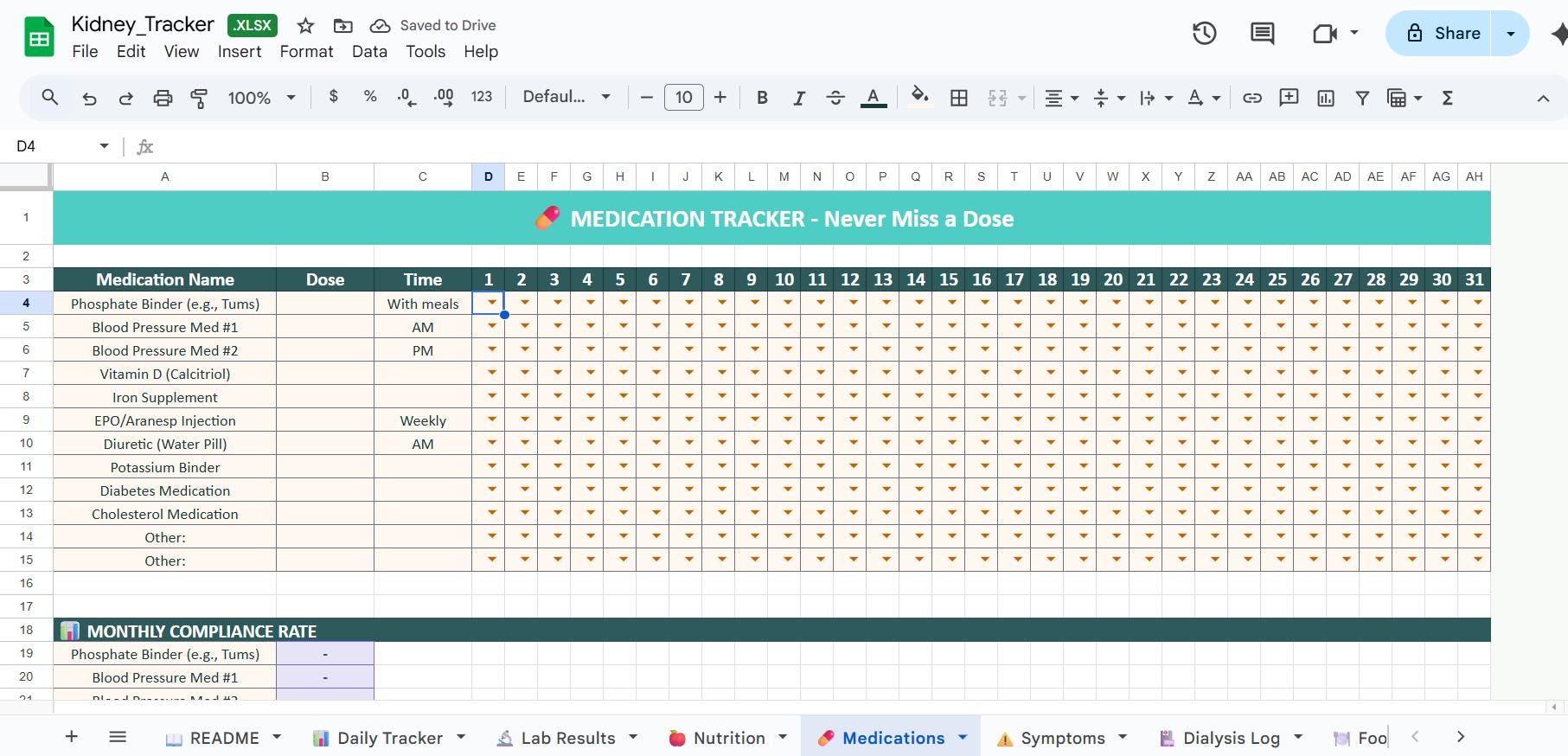Print the spreadsheet
The image size is (1568, 756).
(x=163, y=98)
